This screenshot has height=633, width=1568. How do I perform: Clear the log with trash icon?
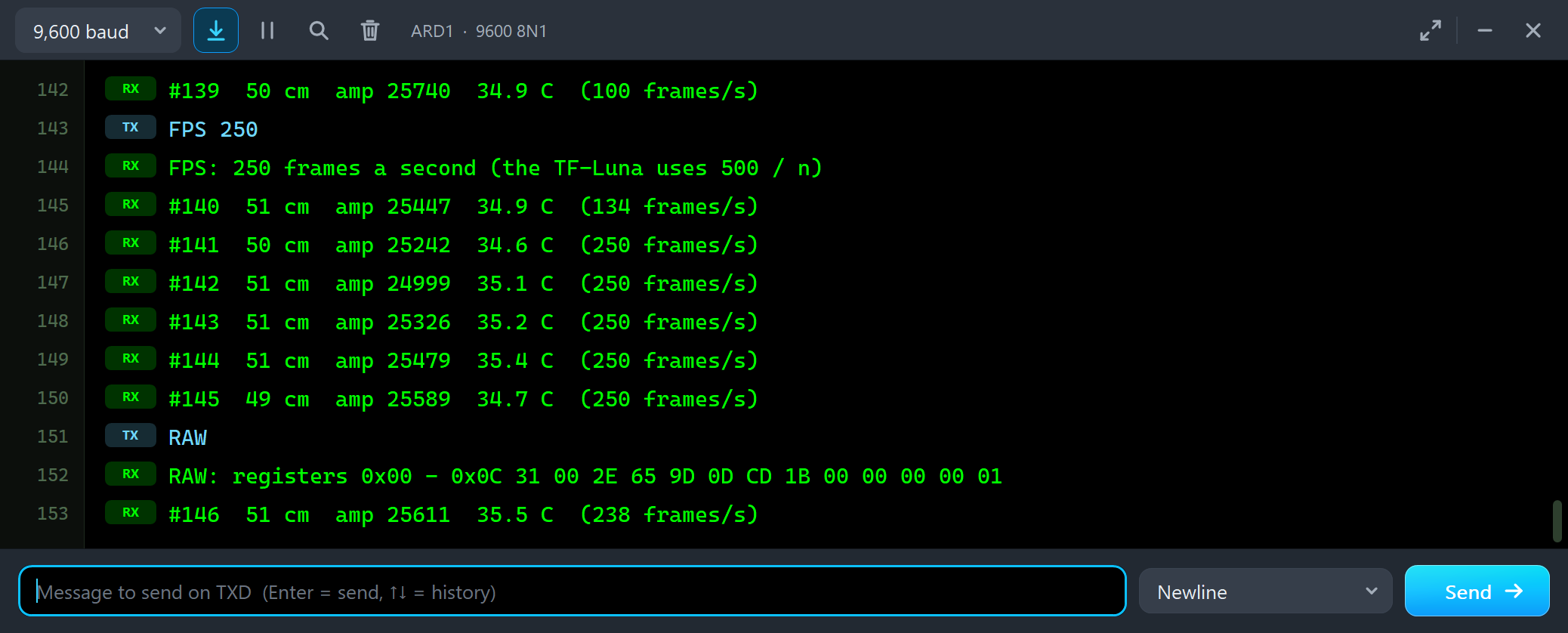370,30
